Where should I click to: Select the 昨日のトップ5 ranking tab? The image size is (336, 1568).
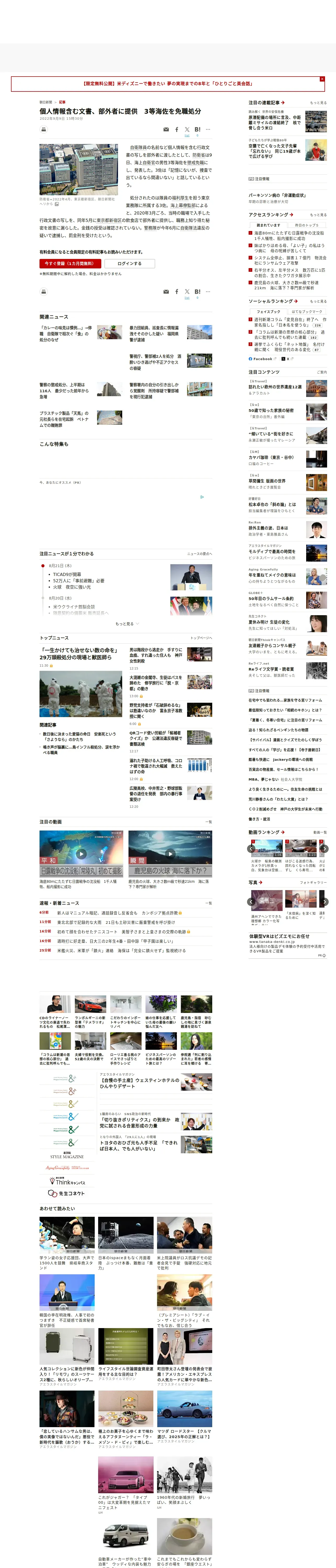[x=307, y=225]
